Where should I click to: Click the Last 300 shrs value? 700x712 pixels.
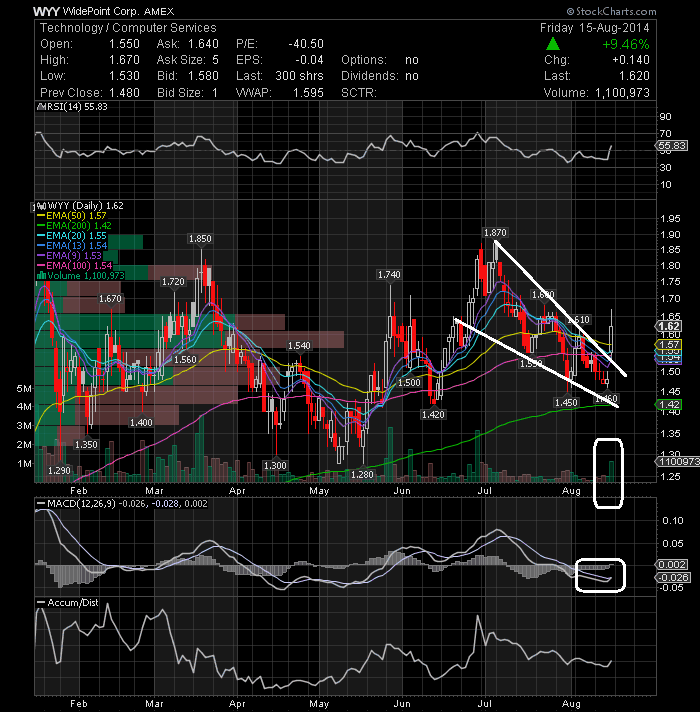[x=299, y=76]
